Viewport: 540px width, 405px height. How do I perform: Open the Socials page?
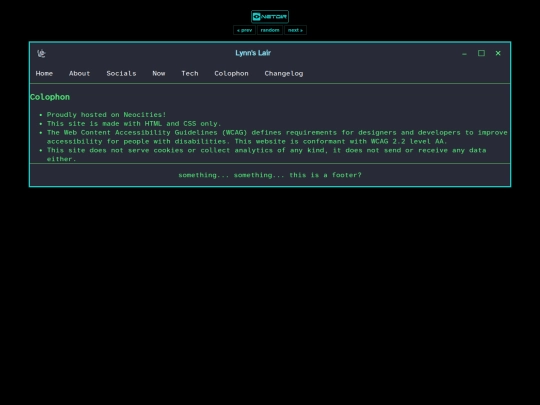121,73
